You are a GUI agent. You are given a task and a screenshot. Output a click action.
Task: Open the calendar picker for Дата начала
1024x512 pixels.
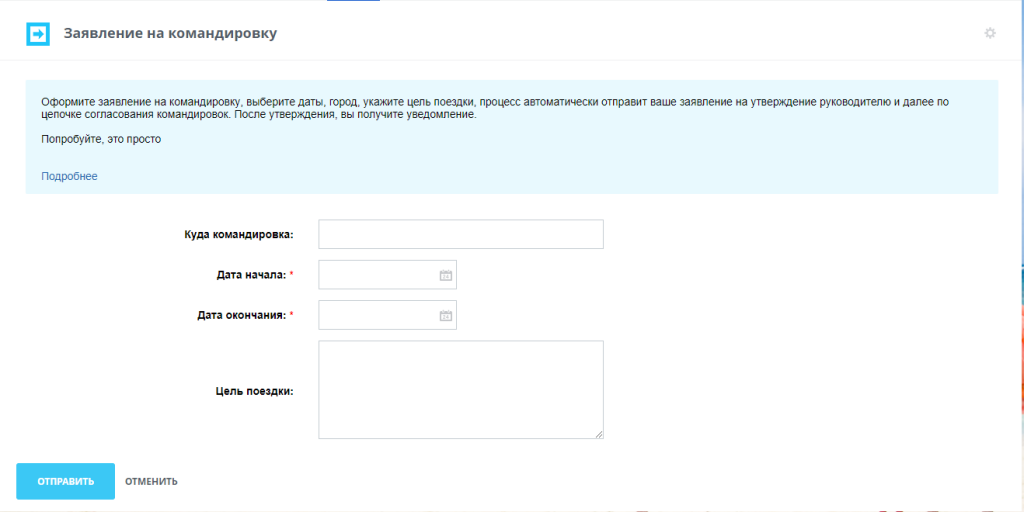[446, 275]
